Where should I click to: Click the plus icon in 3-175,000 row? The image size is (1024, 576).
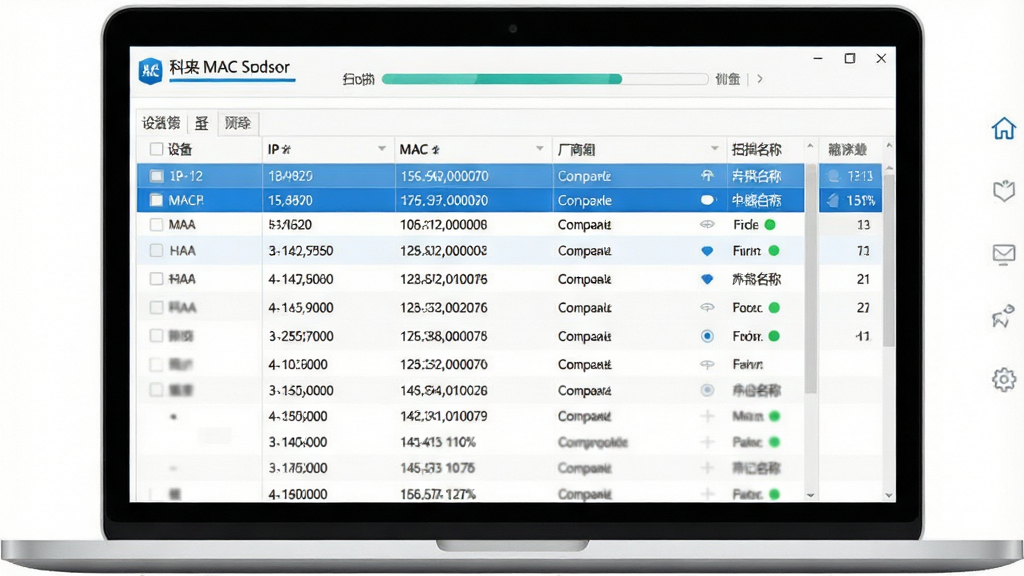point(707,468)
